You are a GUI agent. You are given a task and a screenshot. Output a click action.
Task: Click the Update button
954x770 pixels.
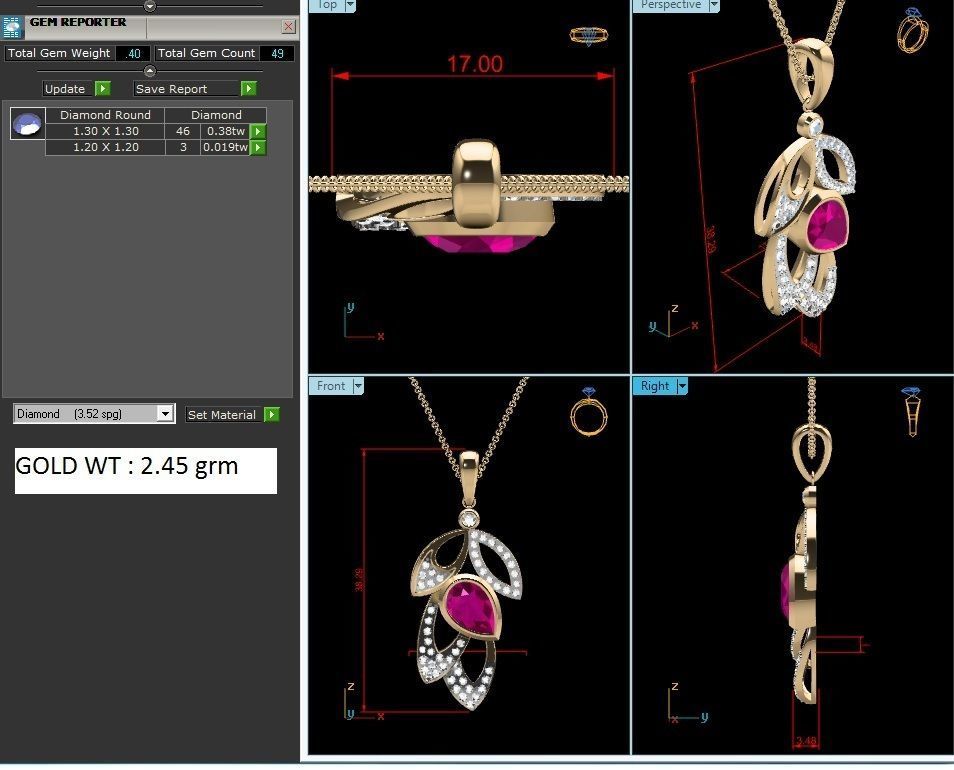pos(68,89)
